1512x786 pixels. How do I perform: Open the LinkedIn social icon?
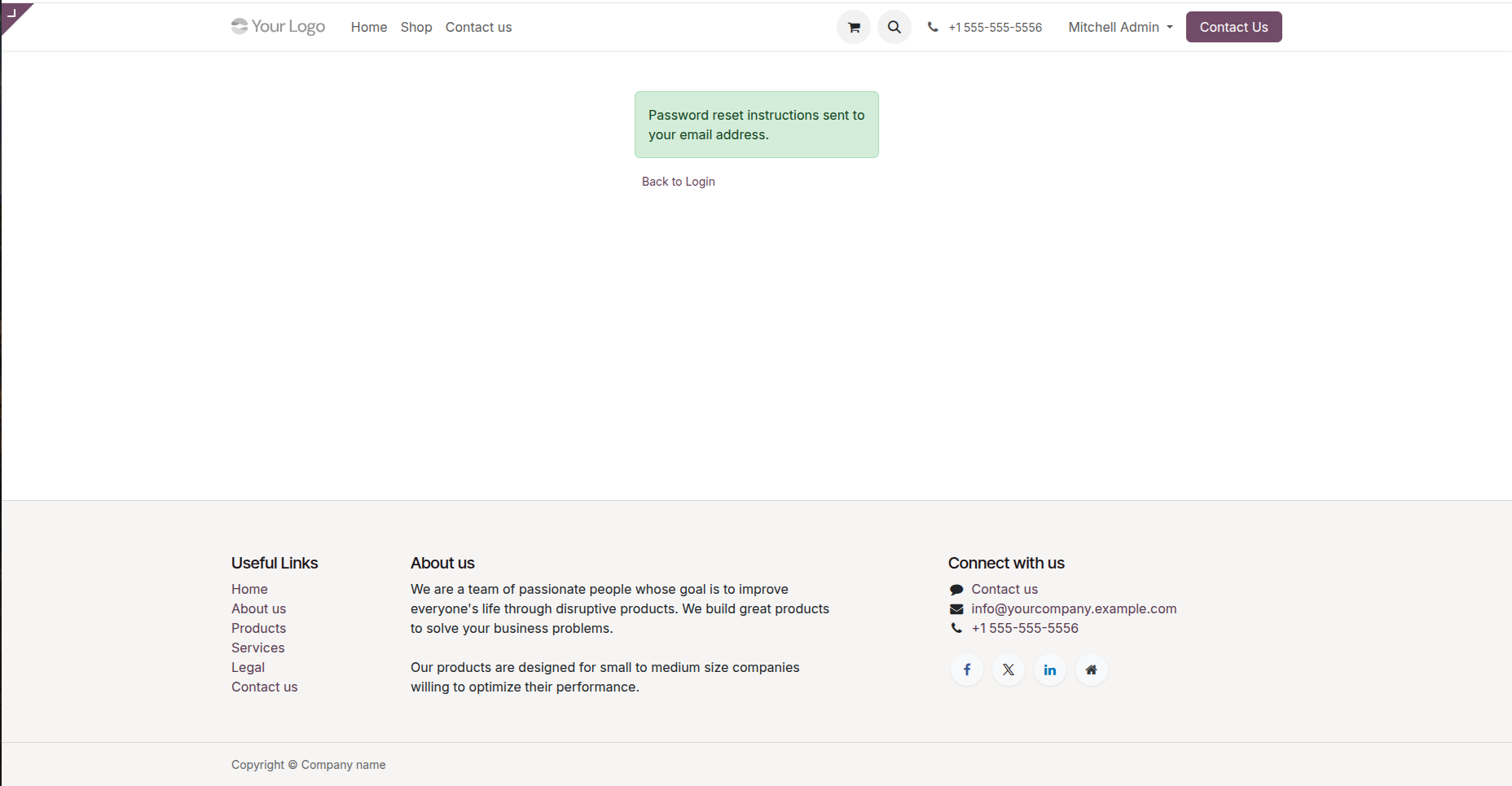pos(1050,670)
